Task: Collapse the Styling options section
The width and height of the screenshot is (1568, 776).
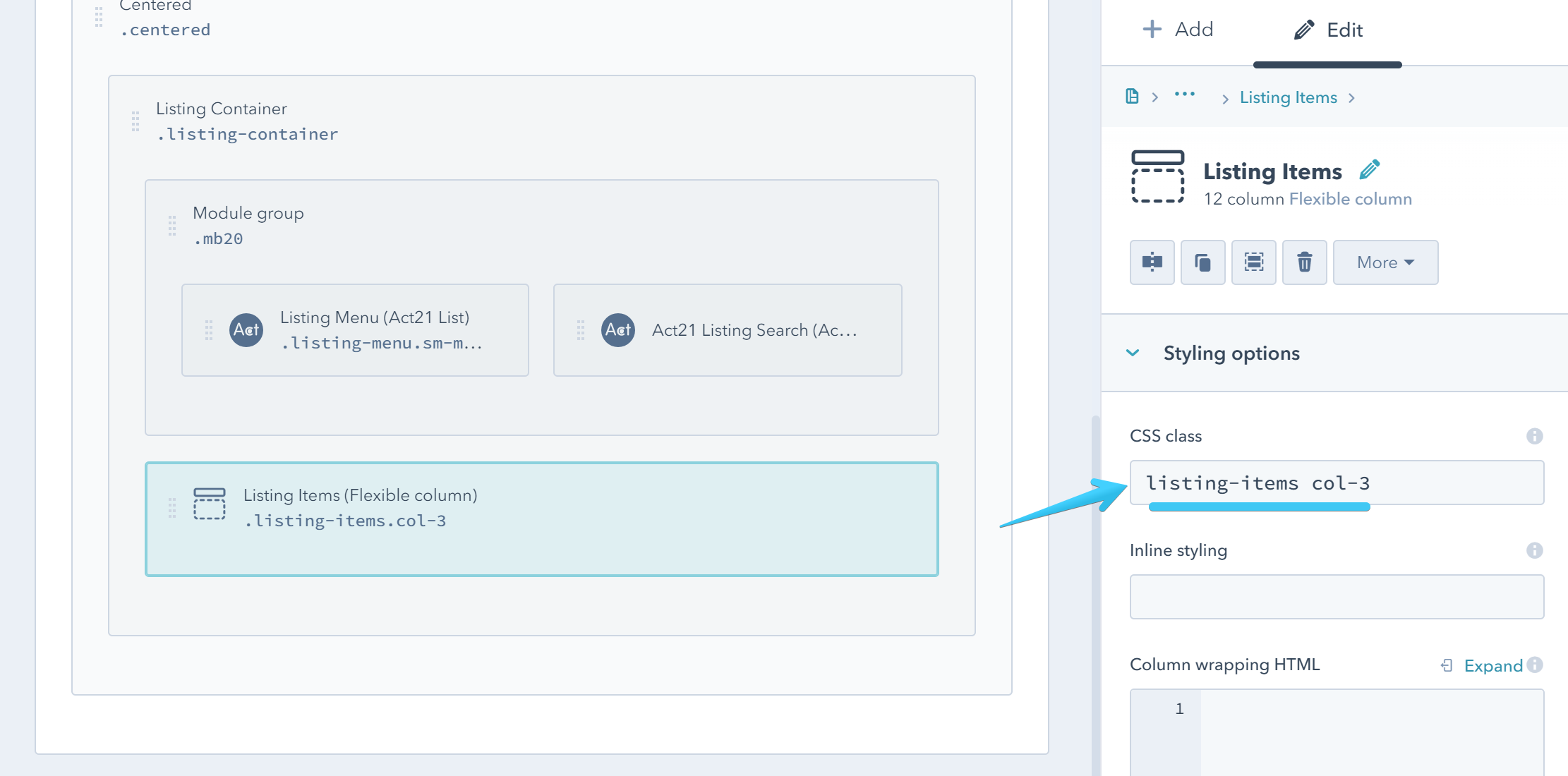Action: coord(1133,353)
